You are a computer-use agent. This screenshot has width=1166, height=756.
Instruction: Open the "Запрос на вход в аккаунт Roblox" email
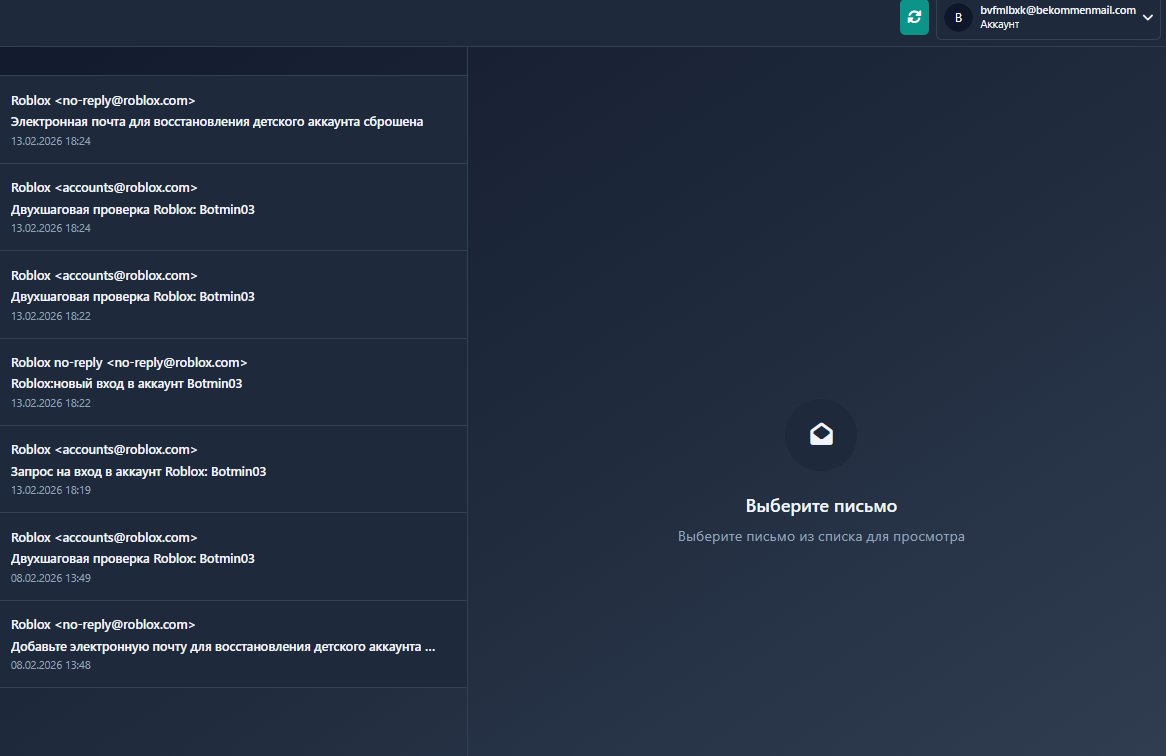233,469
